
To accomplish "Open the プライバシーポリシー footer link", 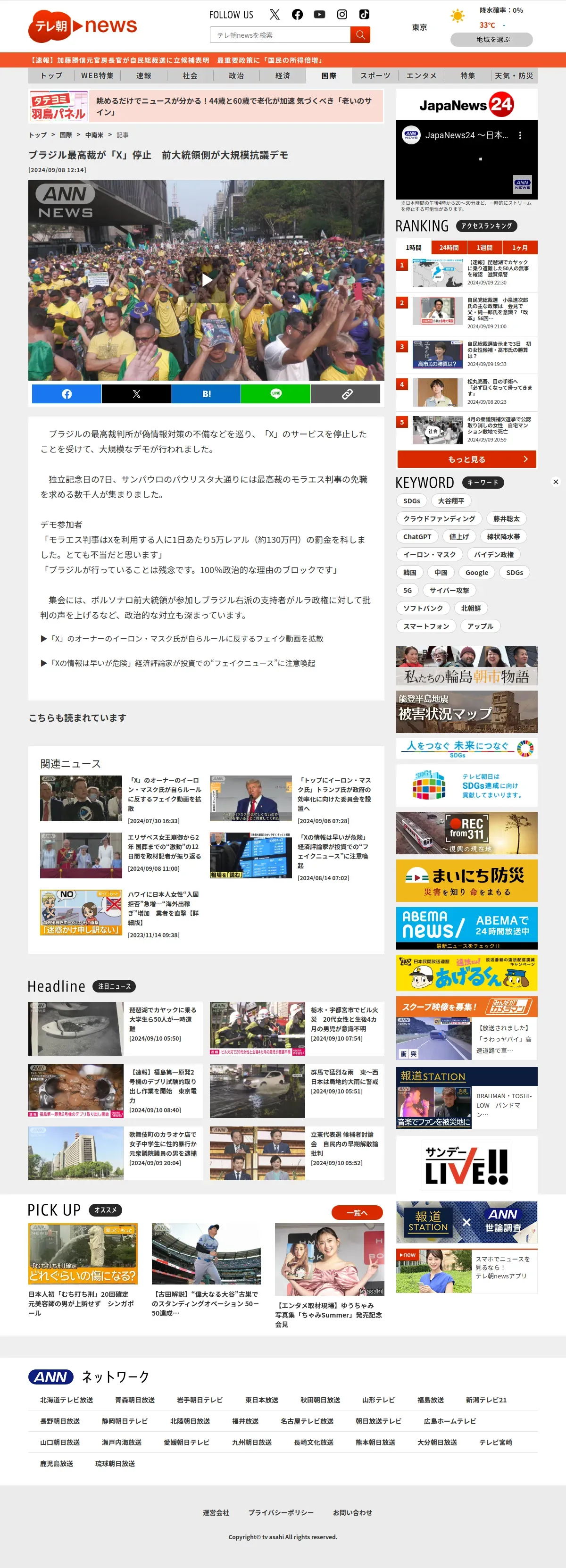I will coord(281,1513).
